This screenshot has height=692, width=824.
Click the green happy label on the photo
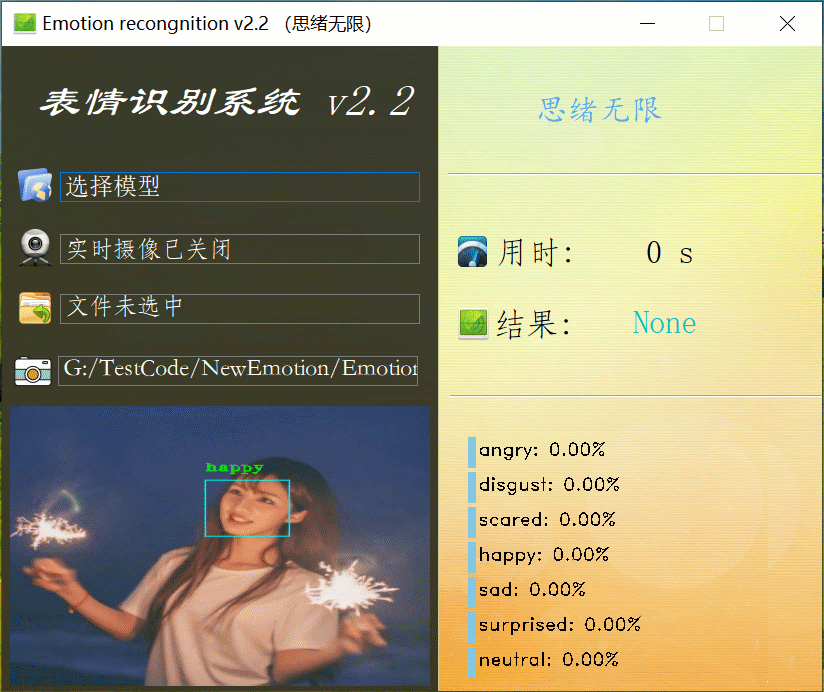234,467
